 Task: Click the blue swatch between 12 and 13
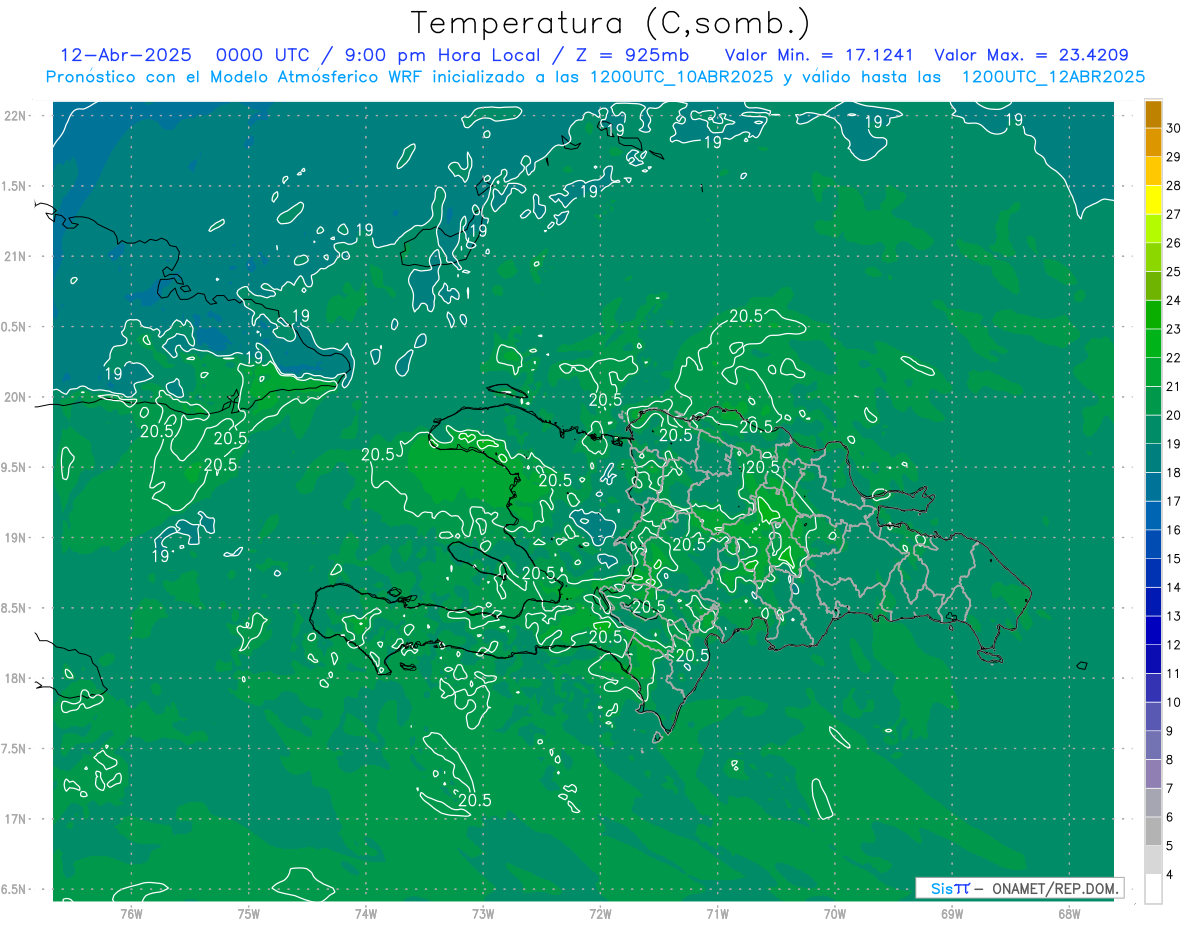pos(1154,631)
